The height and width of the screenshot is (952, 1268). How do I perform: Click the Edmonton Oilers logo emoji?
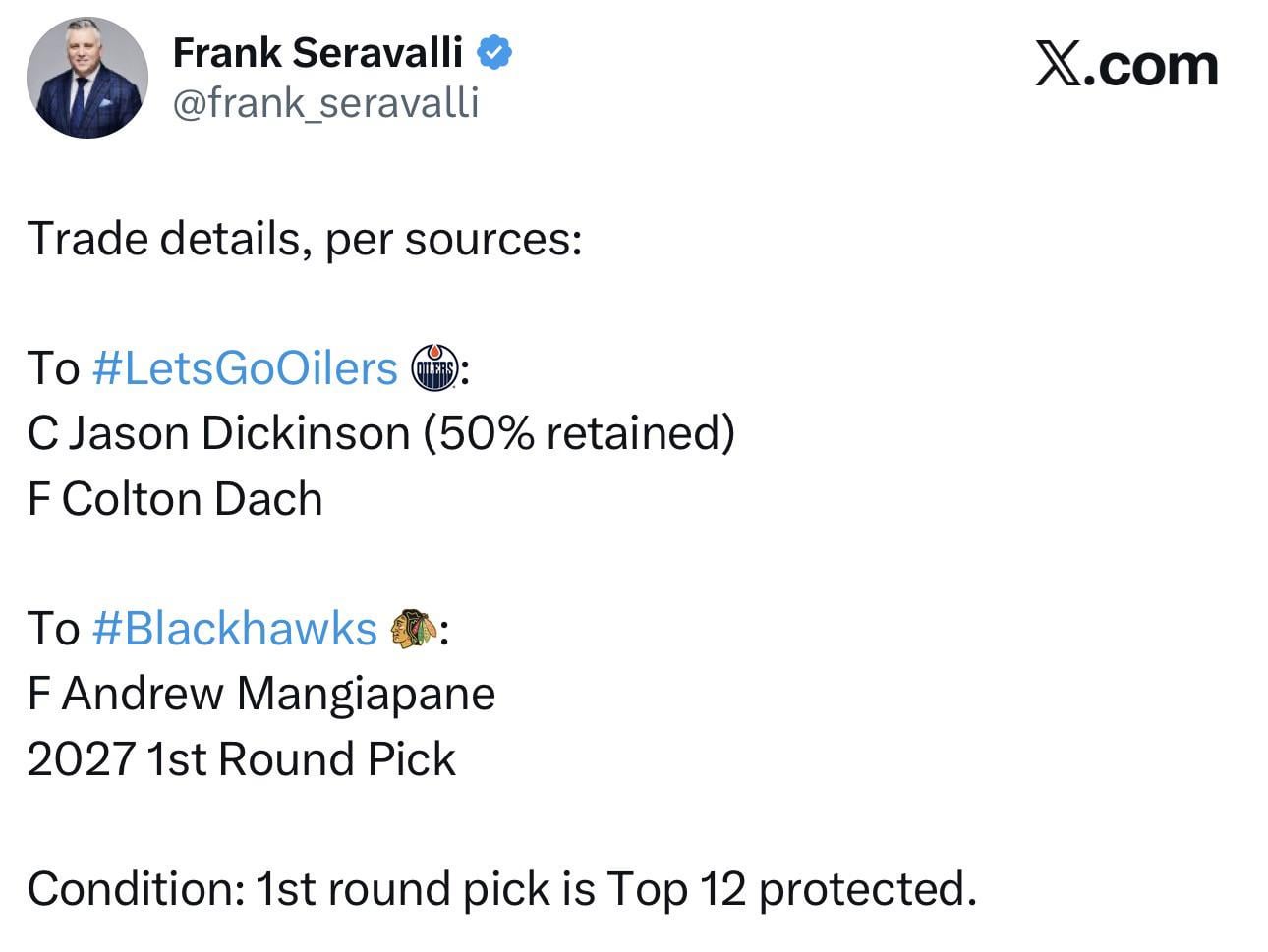pyautogui.click(x=434, y=369)
